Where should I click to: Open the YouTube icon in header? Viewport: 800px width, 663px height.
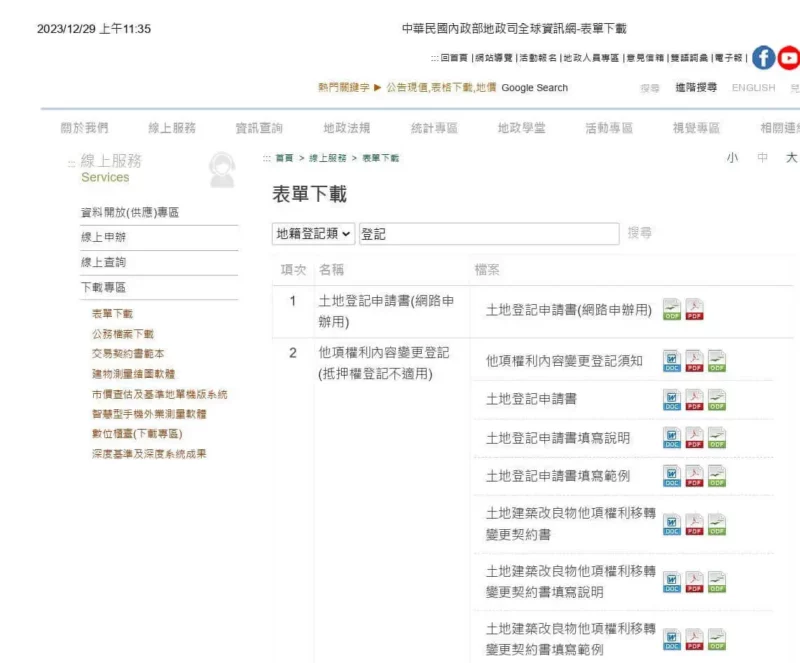click(x=789, y=57)
